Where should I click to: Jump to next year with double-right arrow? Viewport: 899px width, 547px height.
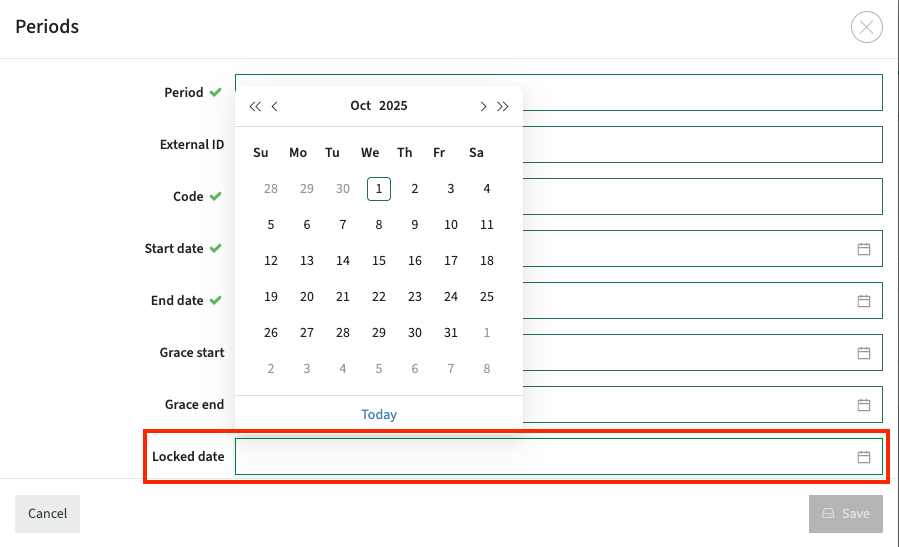503,106
